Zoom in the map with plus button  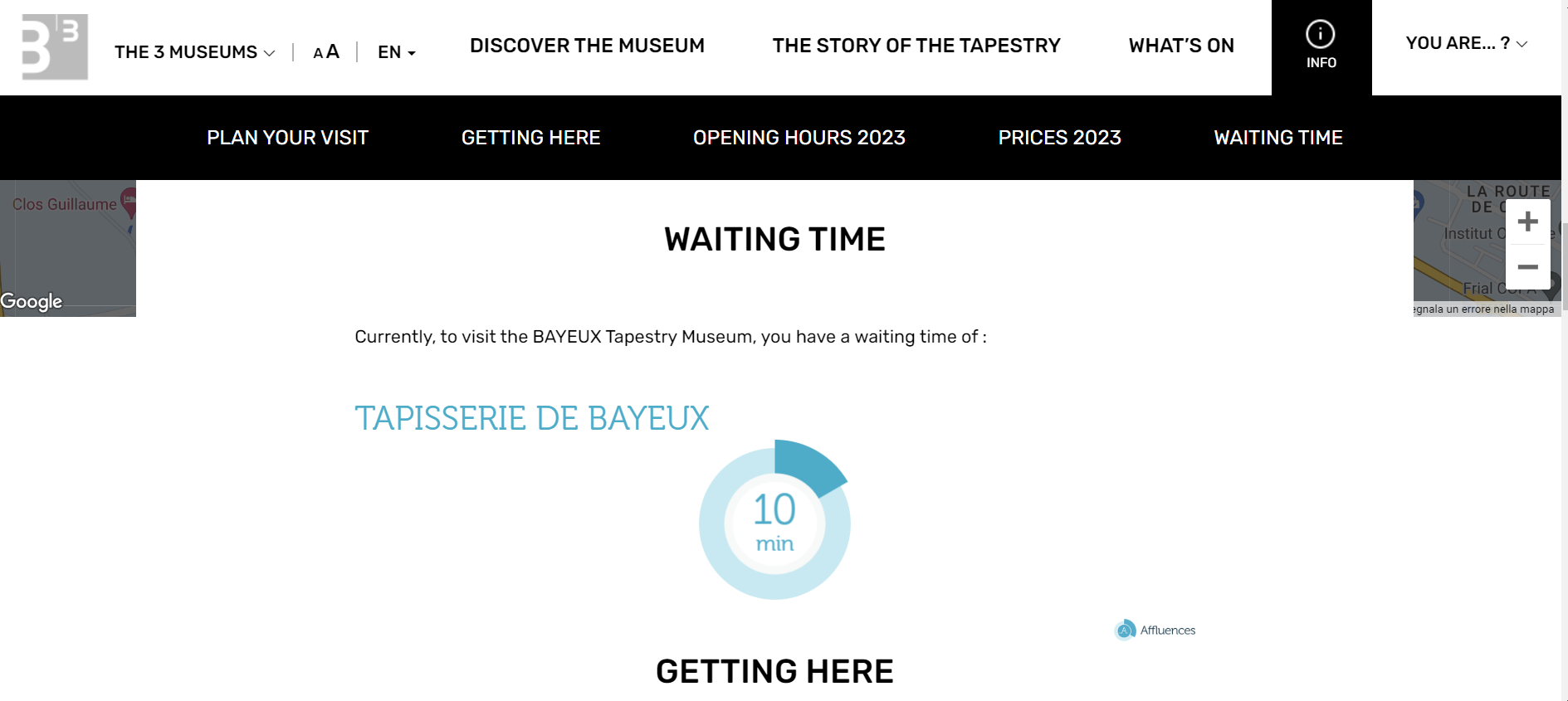pos(1528,221)
